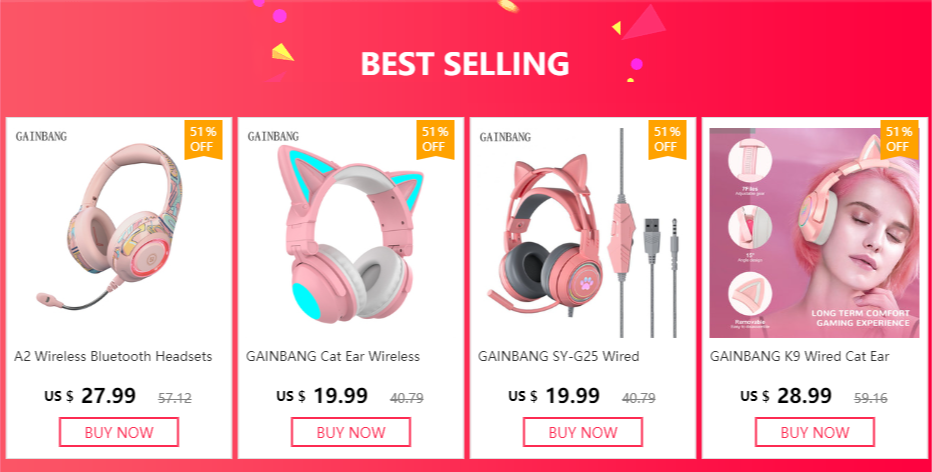932x472 pixels.
Task: Open the GAINBANG K9 Wired Cat Ear title link
Action: 799,356
